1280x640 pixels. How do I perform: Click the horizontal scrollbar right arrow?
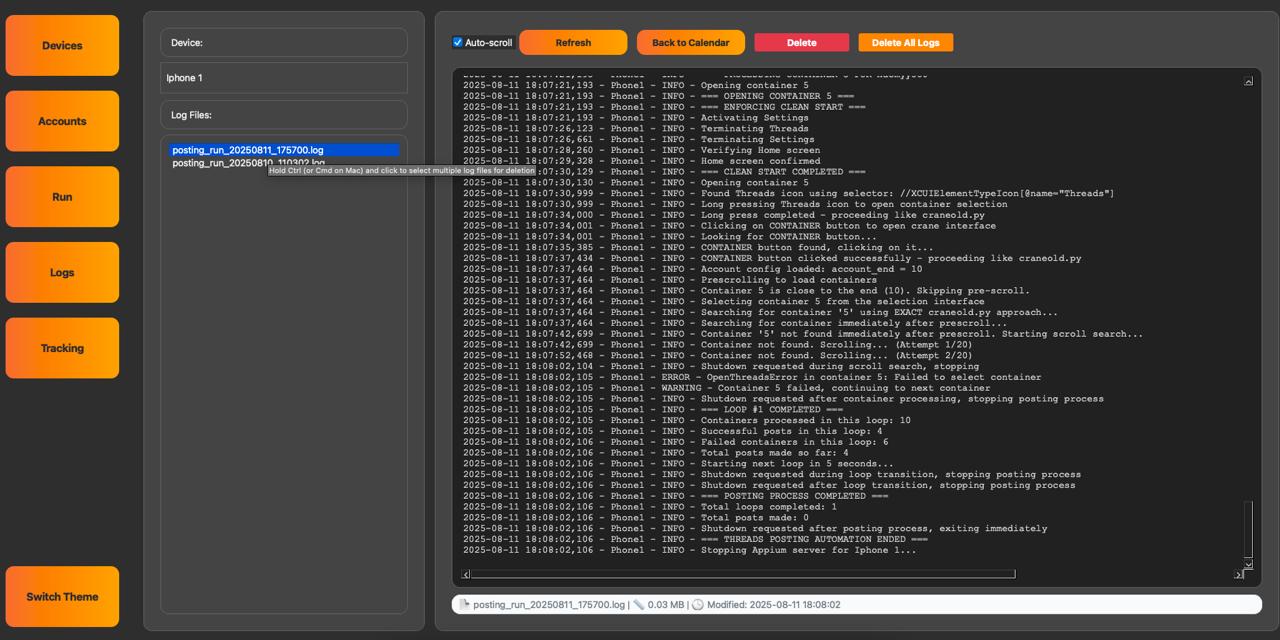(x=1238, y=574)
